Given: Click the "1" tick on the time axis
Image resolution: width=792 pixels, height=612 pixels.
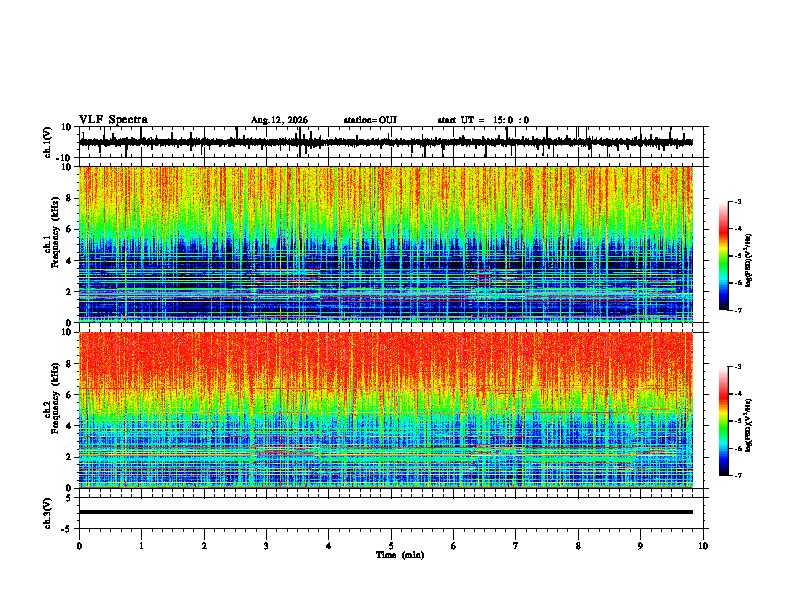Looking at the screenshot, I should [x=141, y=546].
